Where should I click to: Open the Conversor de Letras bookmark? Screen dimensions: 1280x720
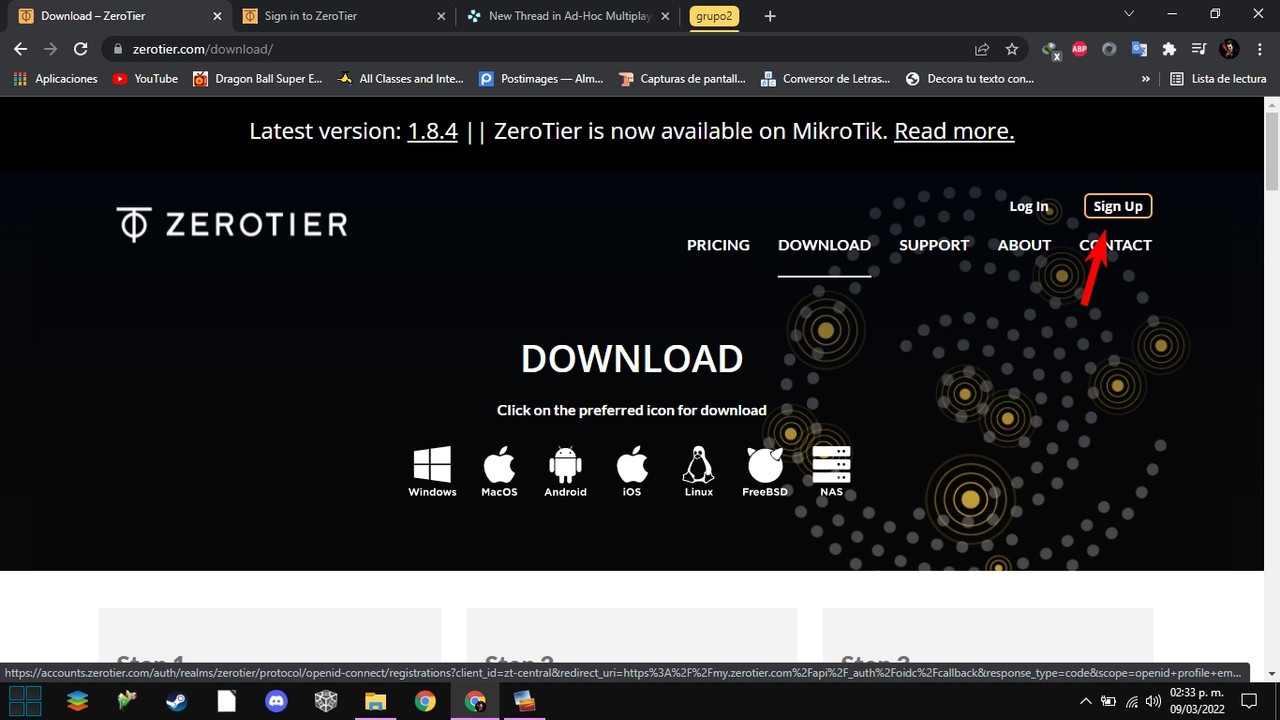tap(826, 79)
